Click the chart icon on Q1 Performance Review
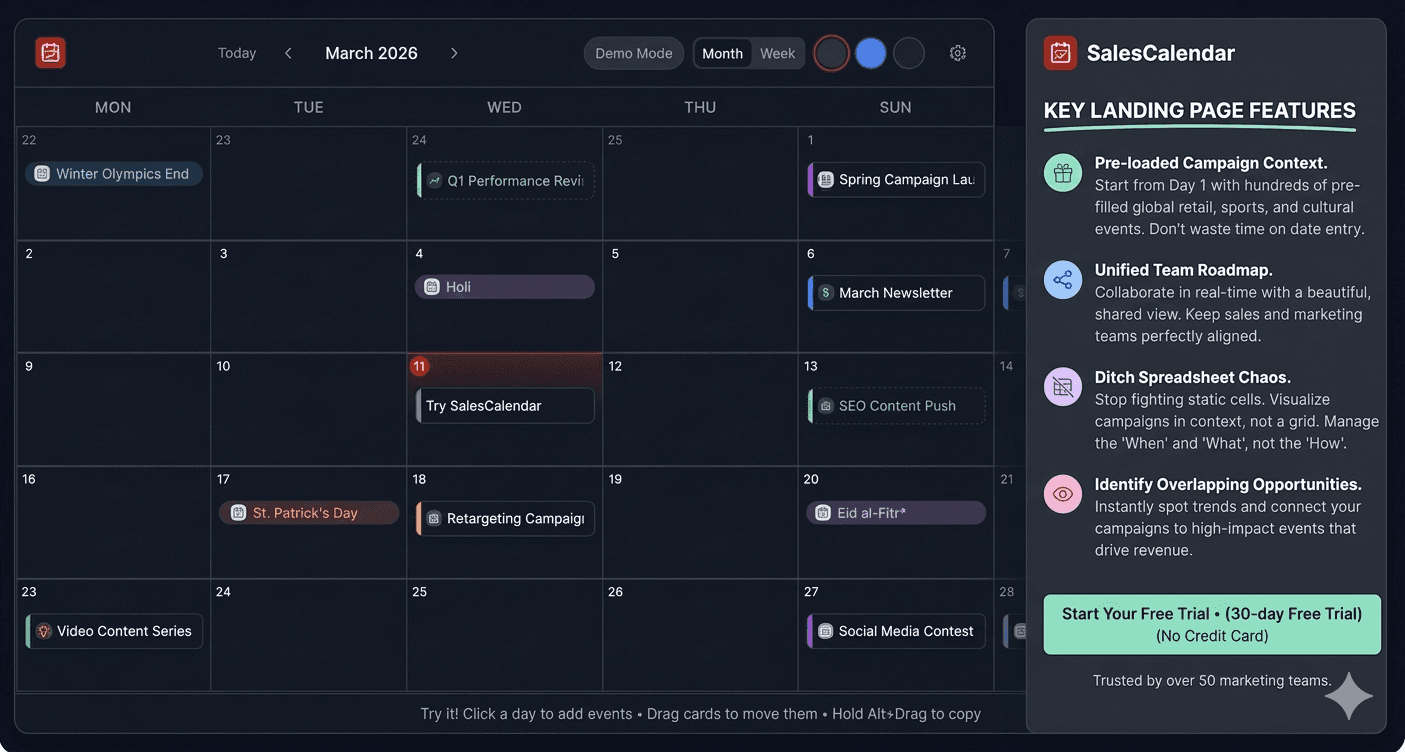Viewport: 1405px width, 752px height. (x=434, y=181)
